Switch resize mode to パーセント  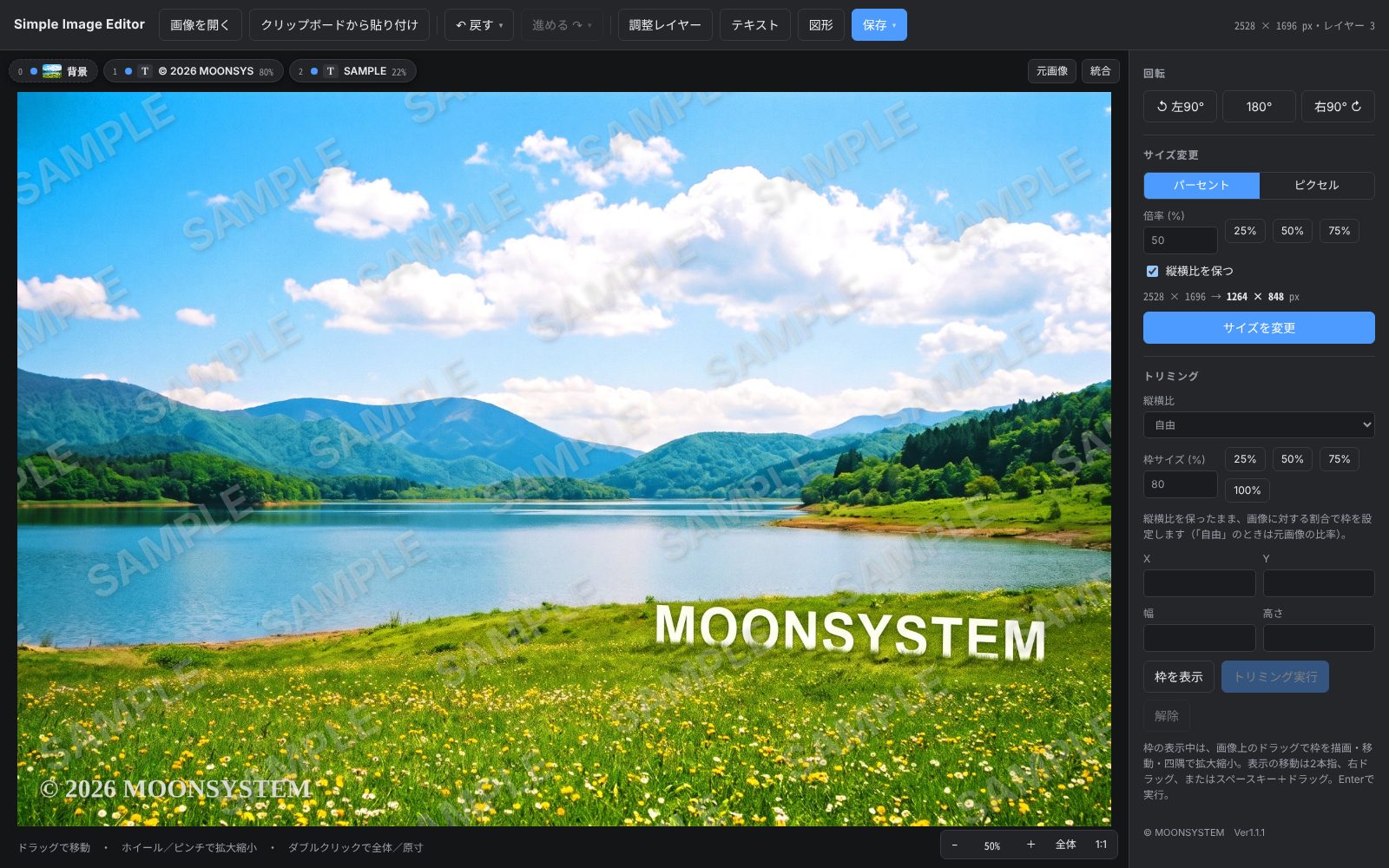(1201, 185)
